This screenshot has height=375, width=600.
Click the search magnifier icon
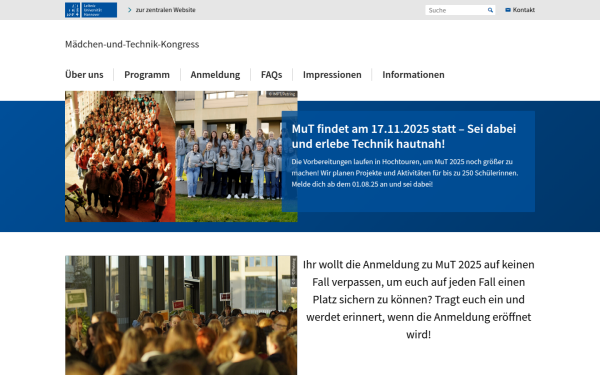[x=490, y=10]
